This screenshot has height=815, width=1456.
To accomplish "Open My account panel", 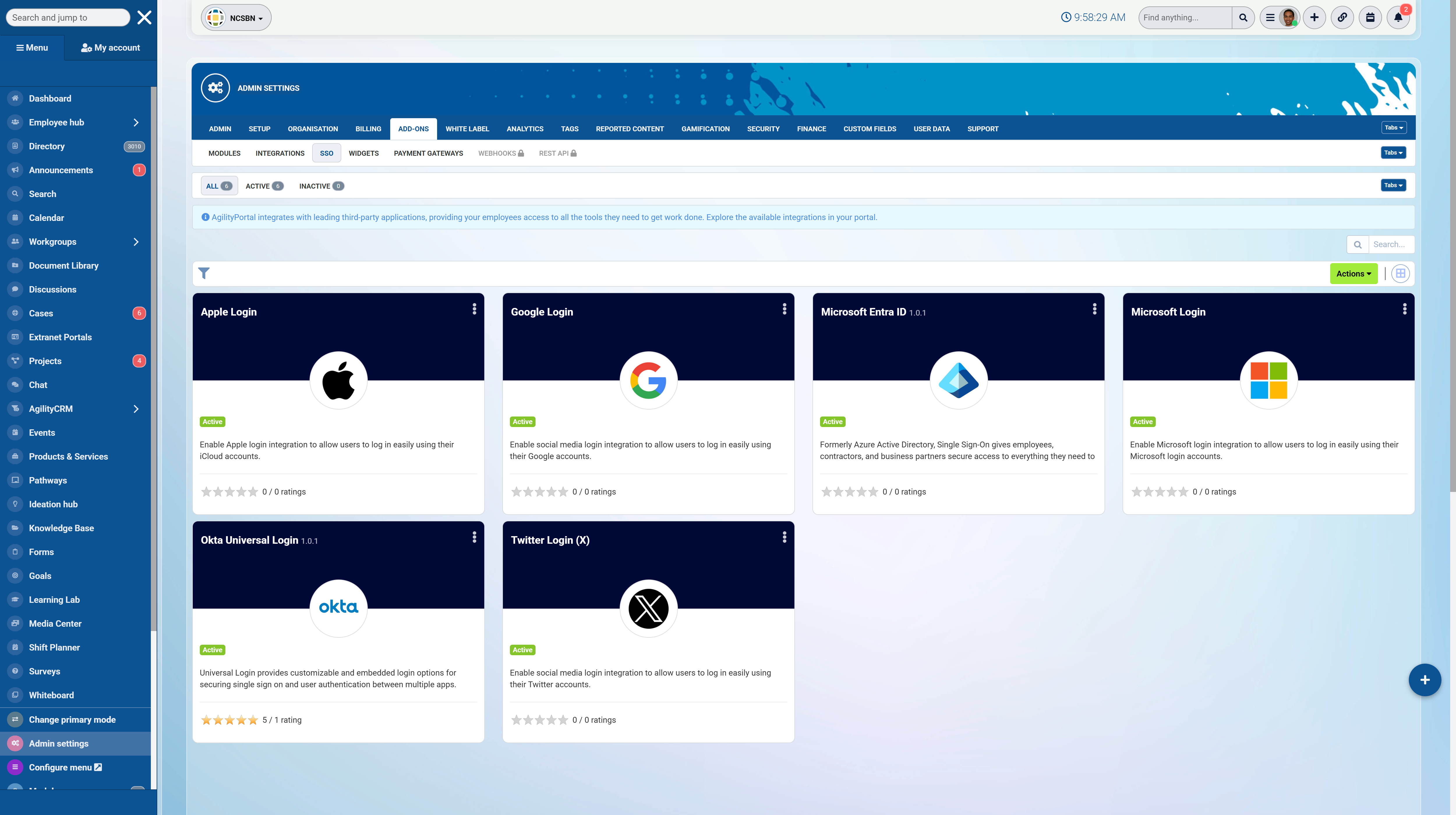I will click(110, 47).
